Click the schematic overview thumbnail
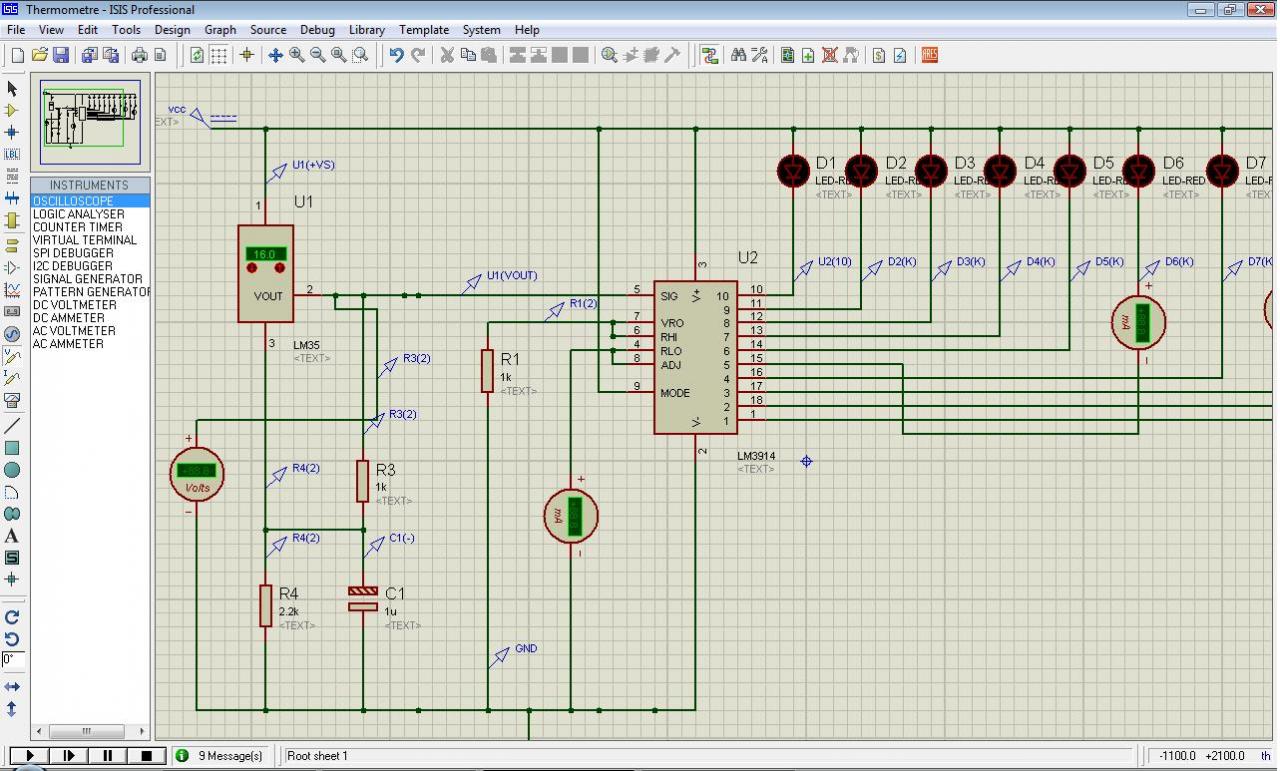 pos(90,121)
